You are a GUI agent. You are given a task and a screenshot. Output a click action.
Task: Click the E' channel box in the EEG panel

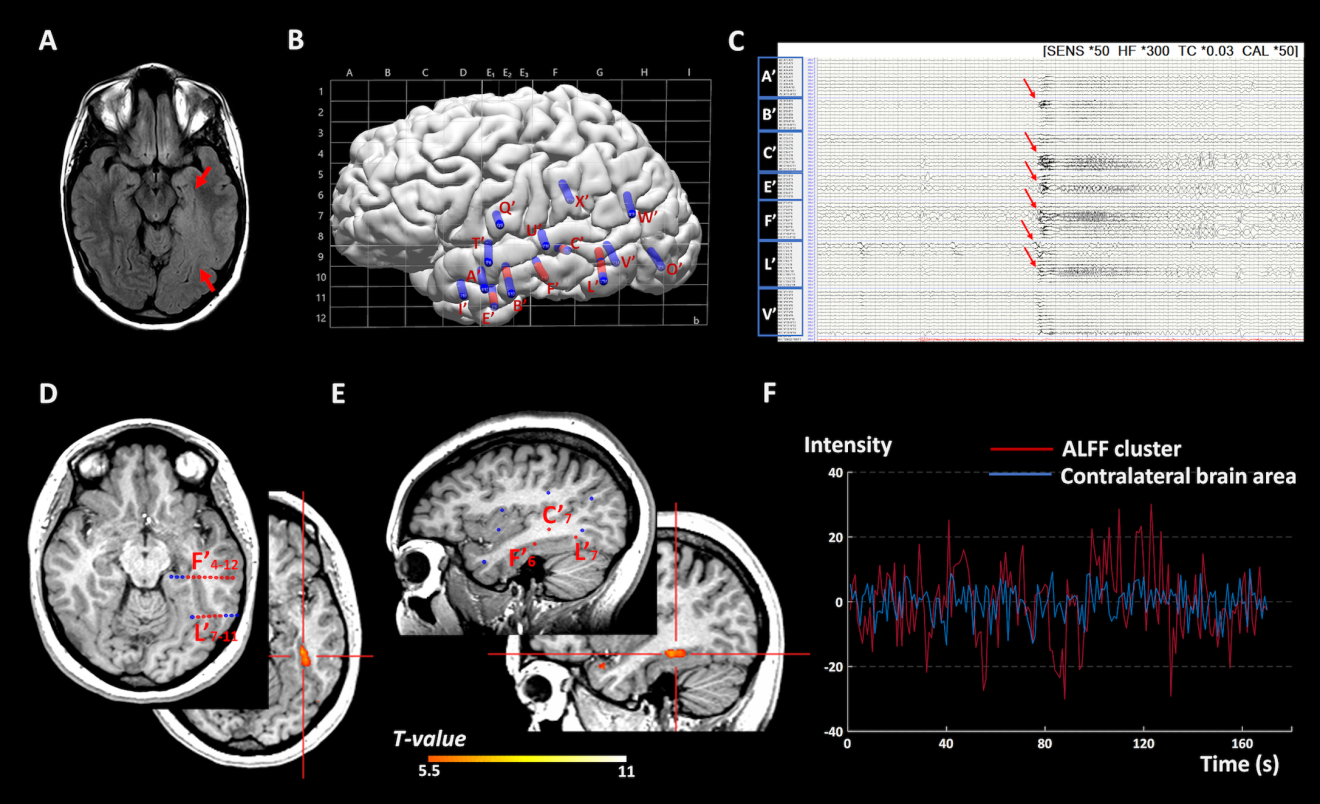coord(780,186)
